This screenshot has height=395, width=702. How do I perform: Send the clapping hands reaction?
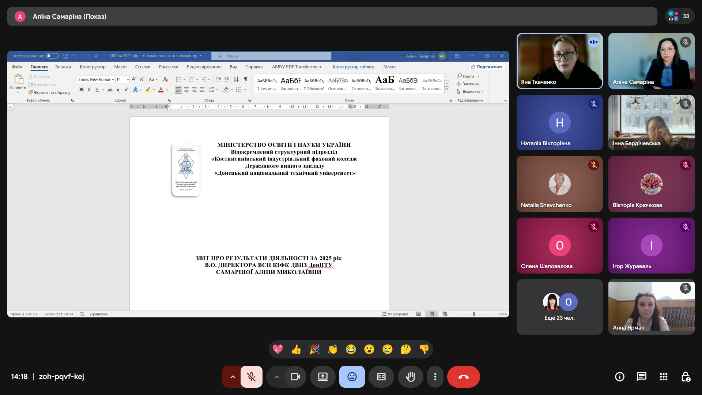click(333, 349)
